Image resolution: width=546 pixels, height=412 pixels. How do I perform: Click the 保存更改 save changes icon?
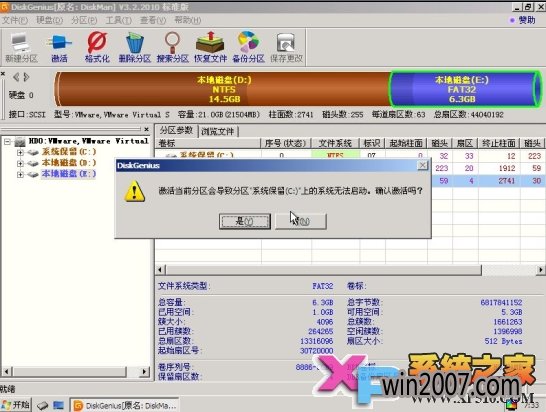(x=286, y=48)
